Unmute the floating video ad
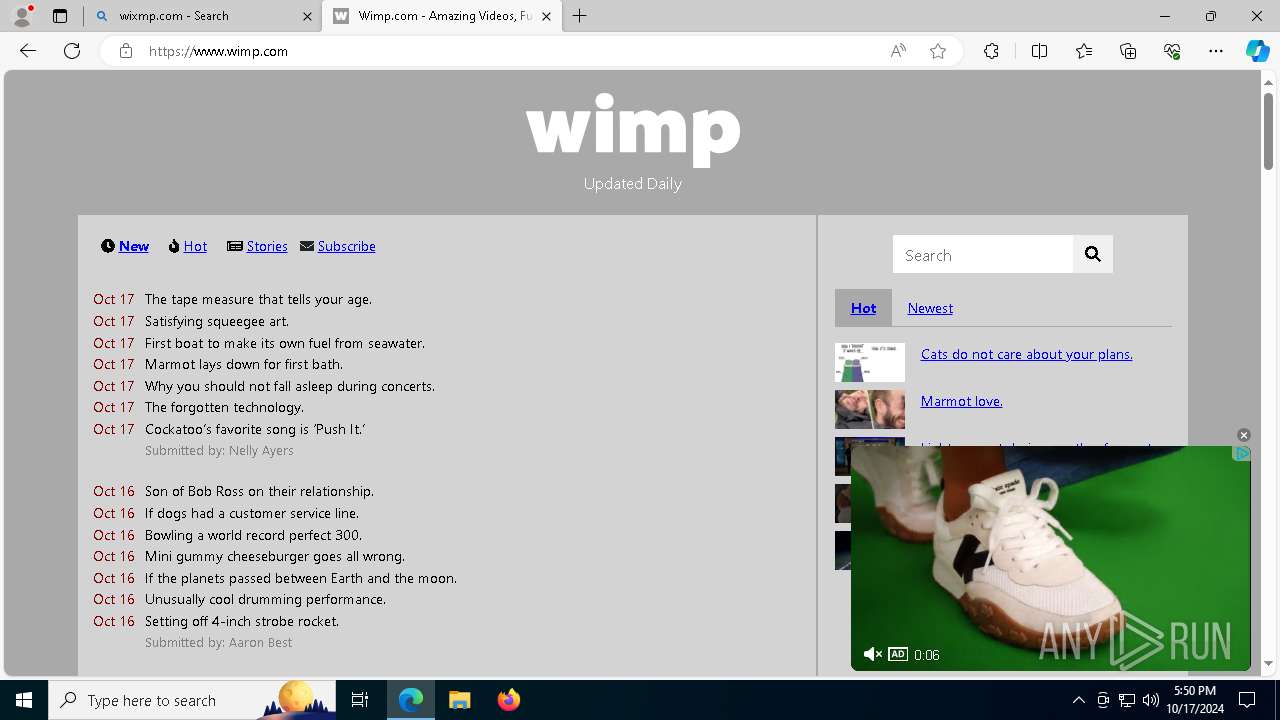Screen dimensions: 1280x720 coord(872,654)
